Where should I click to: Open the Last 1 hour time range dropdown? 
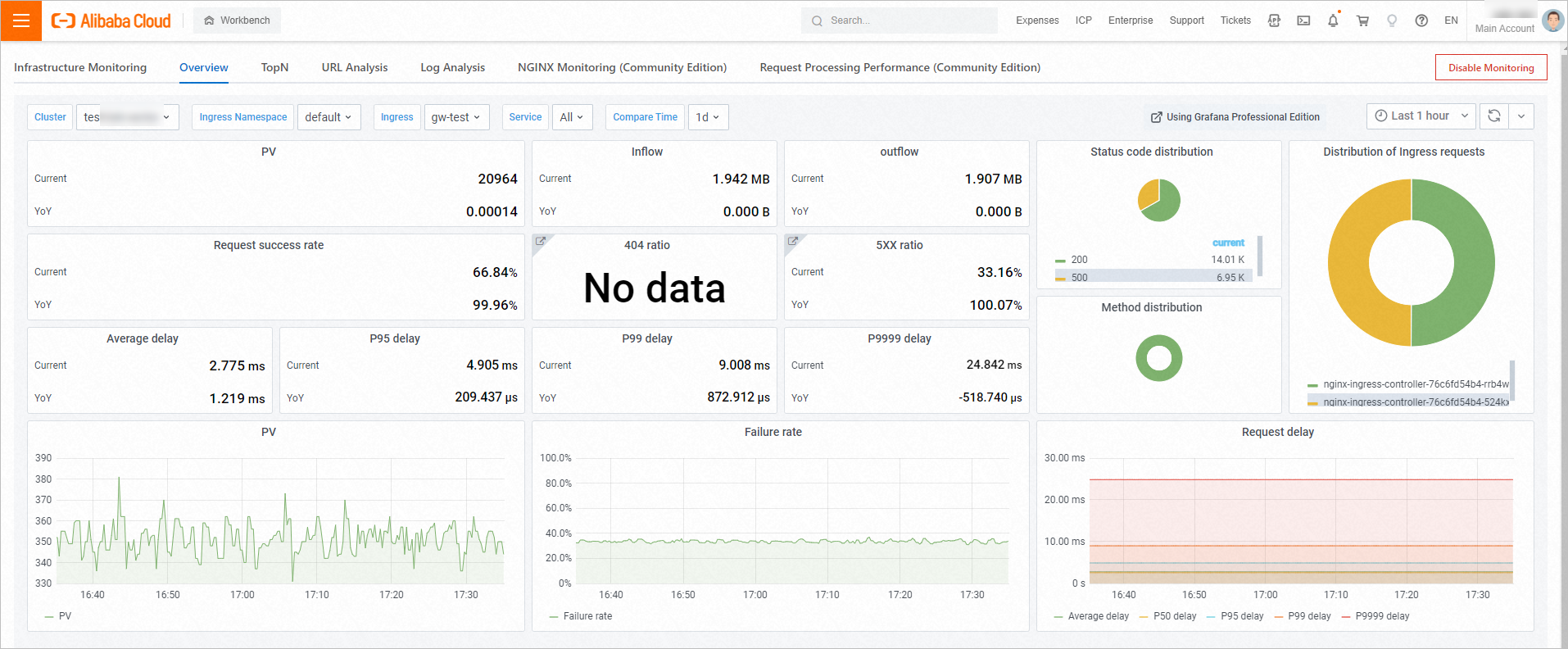1421,116
